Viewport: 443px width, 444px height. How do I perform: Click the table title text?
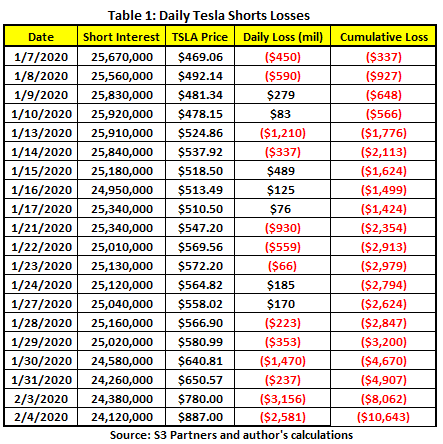[x=209, y=15]
